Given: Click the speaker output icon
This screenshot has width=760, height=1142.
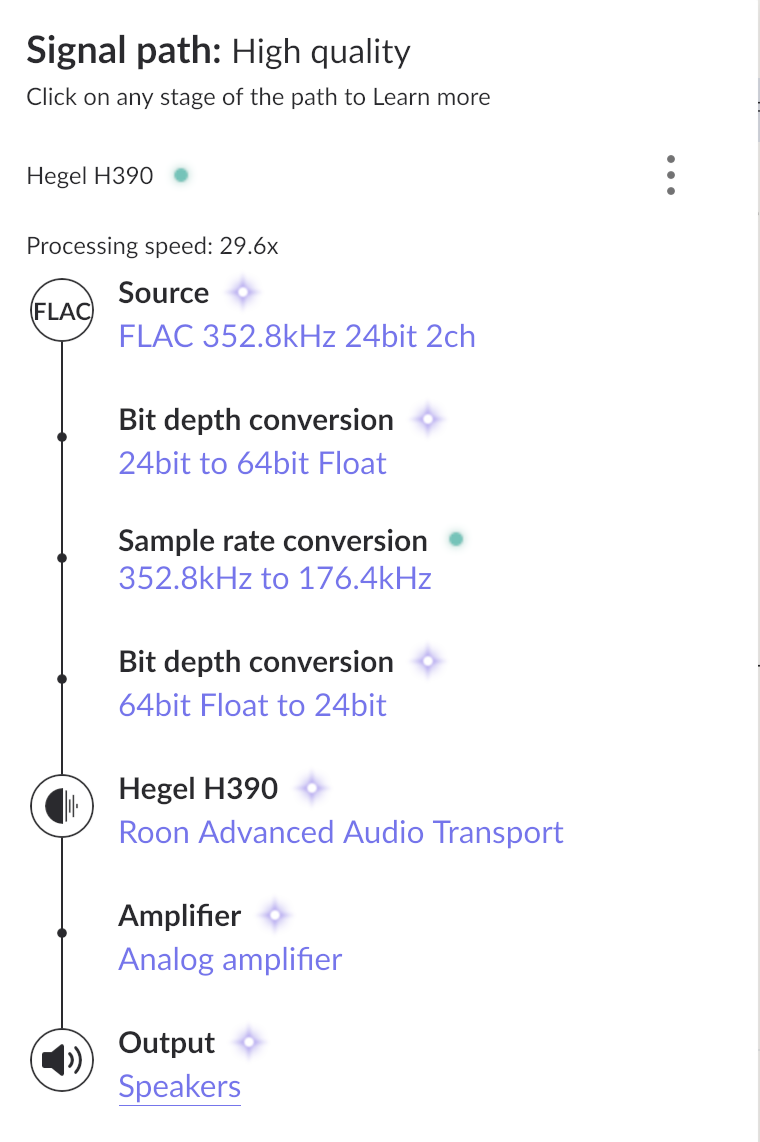Looking at the screenshot, I should coord(62,1059).
